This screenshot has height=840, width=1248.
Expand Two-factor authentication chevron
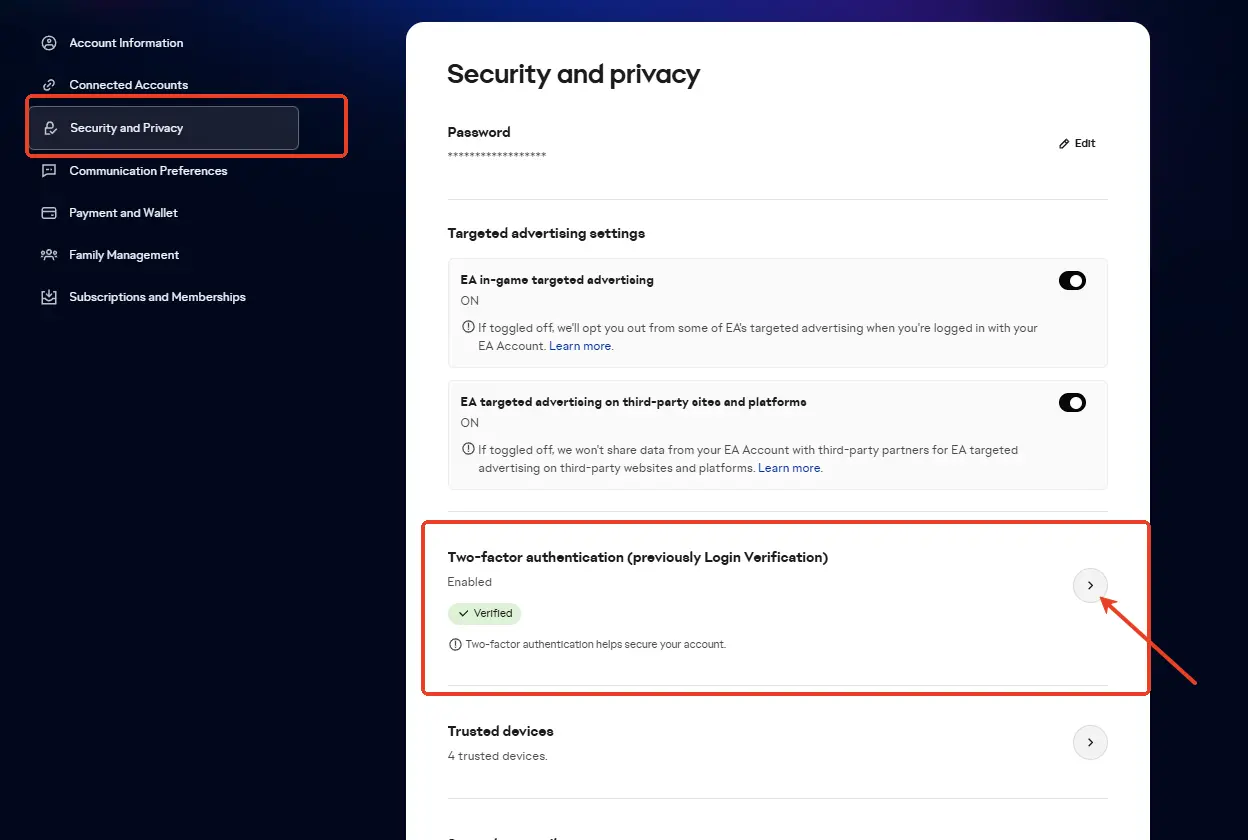(1090, 585)
